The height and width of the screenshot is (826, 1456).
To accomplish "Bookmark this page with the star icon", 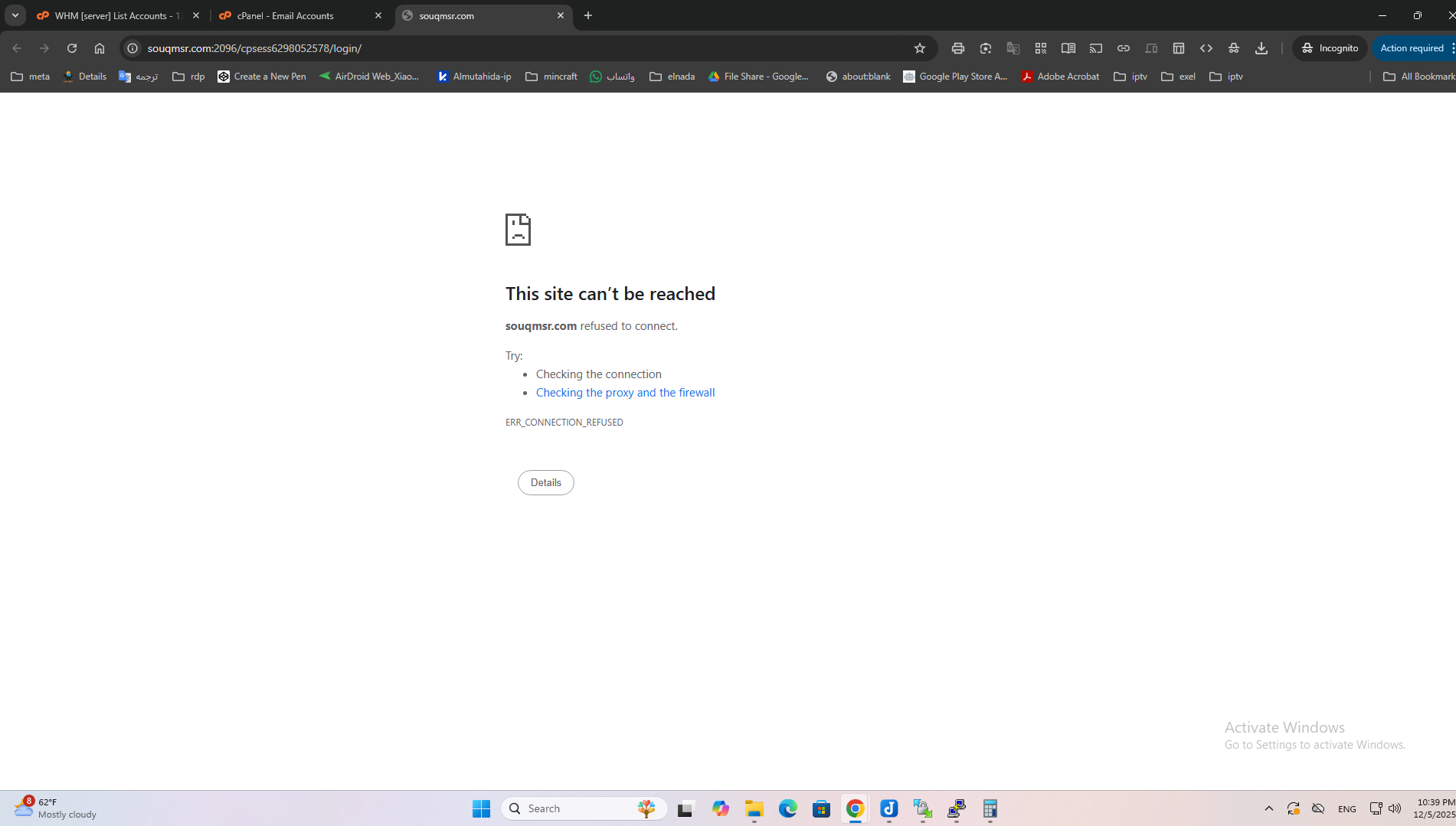I will click(920, 48).
